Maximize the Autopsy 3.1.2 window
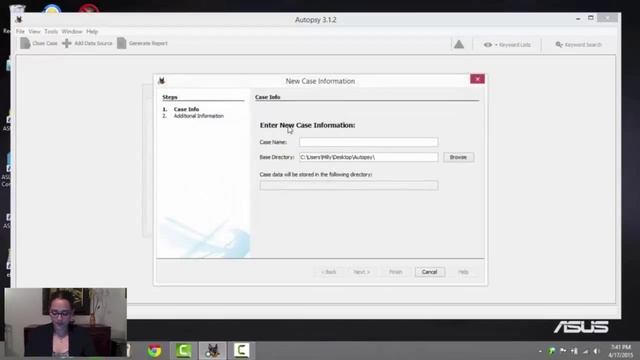Image resolution: width=640 pixels, height=360 pixels. [591, 18]
